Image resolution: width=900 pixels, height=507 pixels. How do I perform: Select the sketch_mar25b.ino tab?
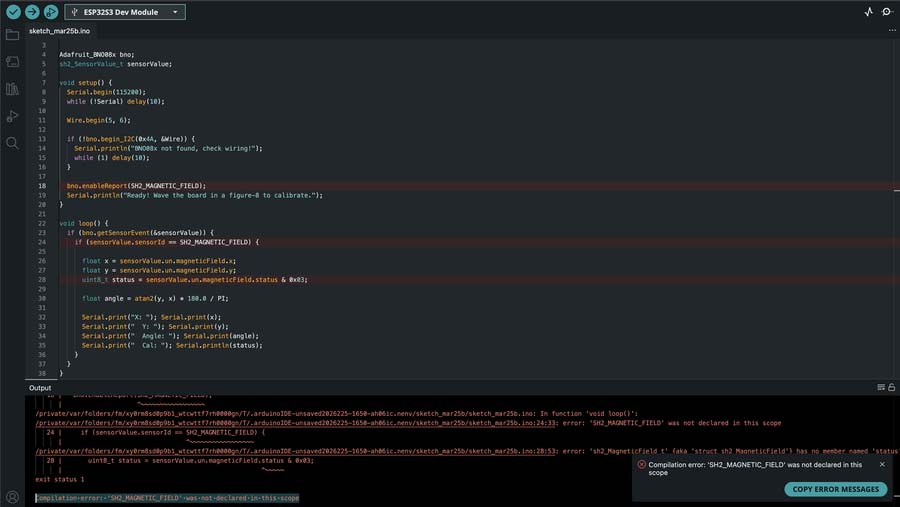tap(59, 31)
